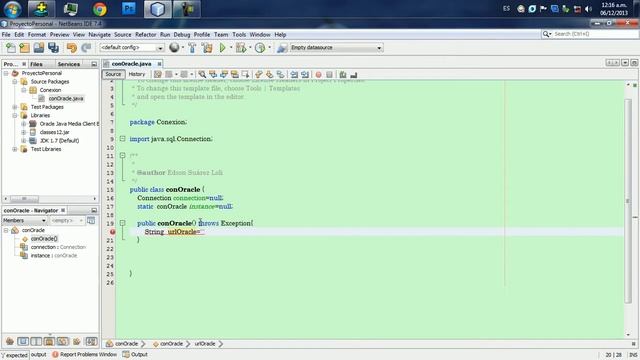
Task: Close the conOracle.java editor tab
Action: coord(159,64)
